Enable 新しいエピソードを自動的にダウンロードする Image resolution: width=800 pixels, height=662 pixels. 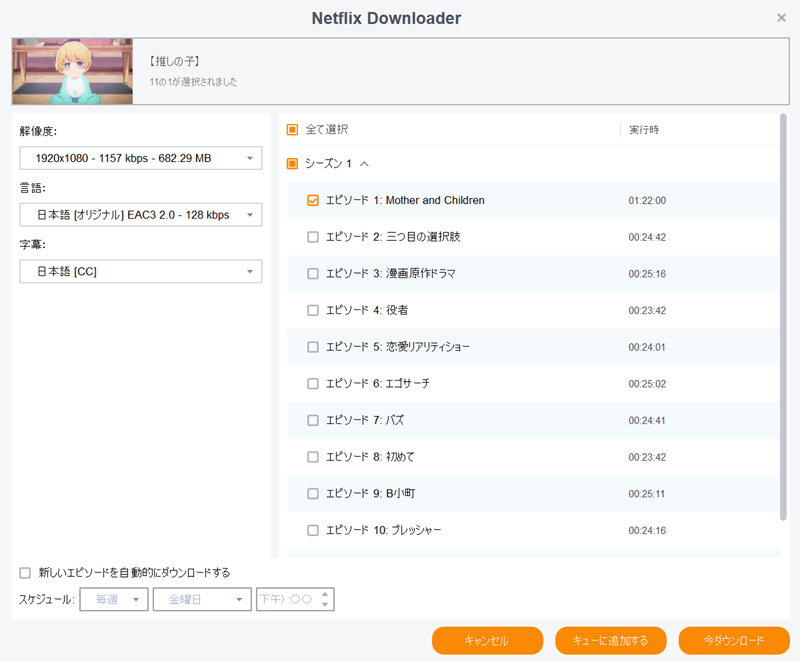(25, 573)
